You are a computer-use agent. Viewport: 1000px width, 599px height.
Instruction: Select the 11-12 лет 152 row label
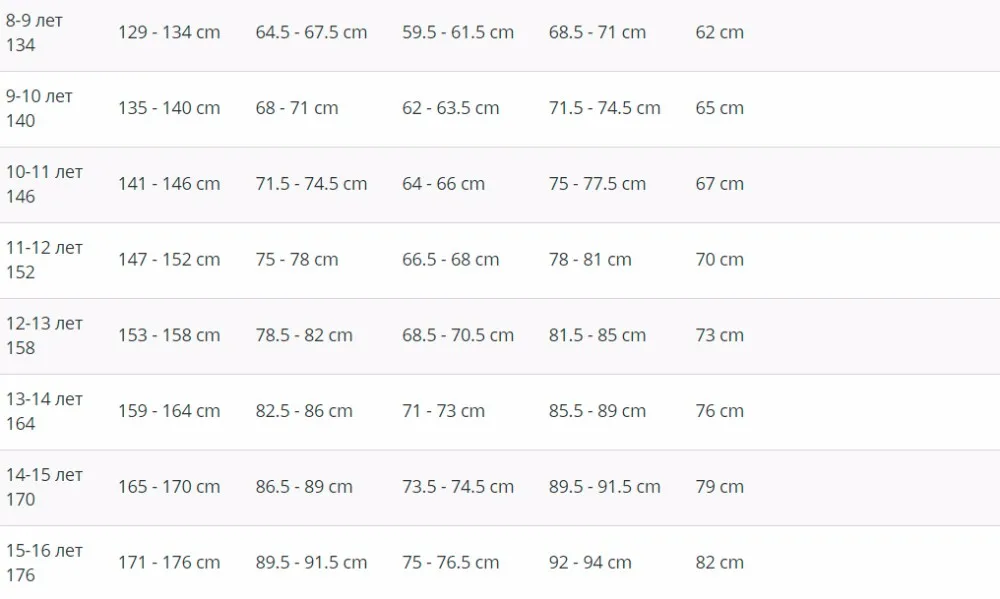(x=44, y=260)
